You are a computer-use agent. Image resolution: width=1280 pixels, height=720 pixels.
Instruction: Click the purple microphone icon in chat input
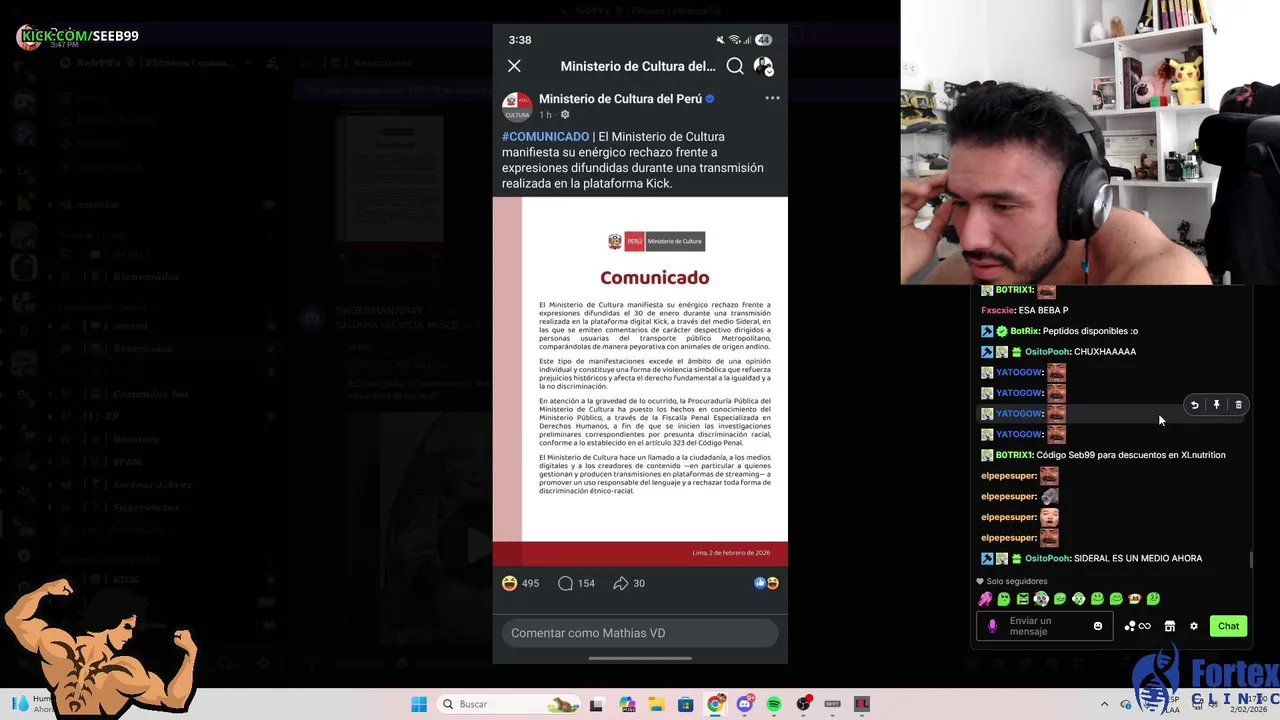tap(992, 626)
